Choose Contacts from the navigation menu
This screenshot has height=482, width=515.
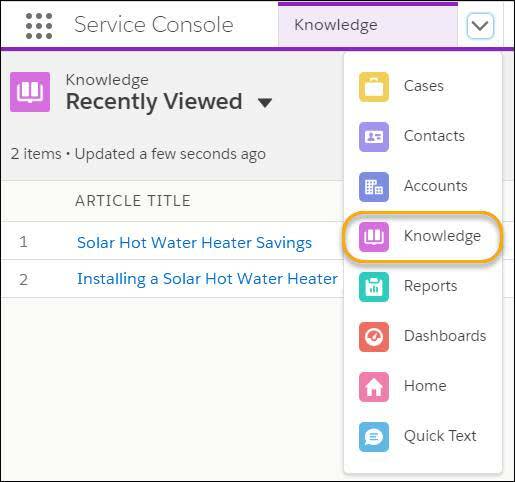tap(423, 137)
